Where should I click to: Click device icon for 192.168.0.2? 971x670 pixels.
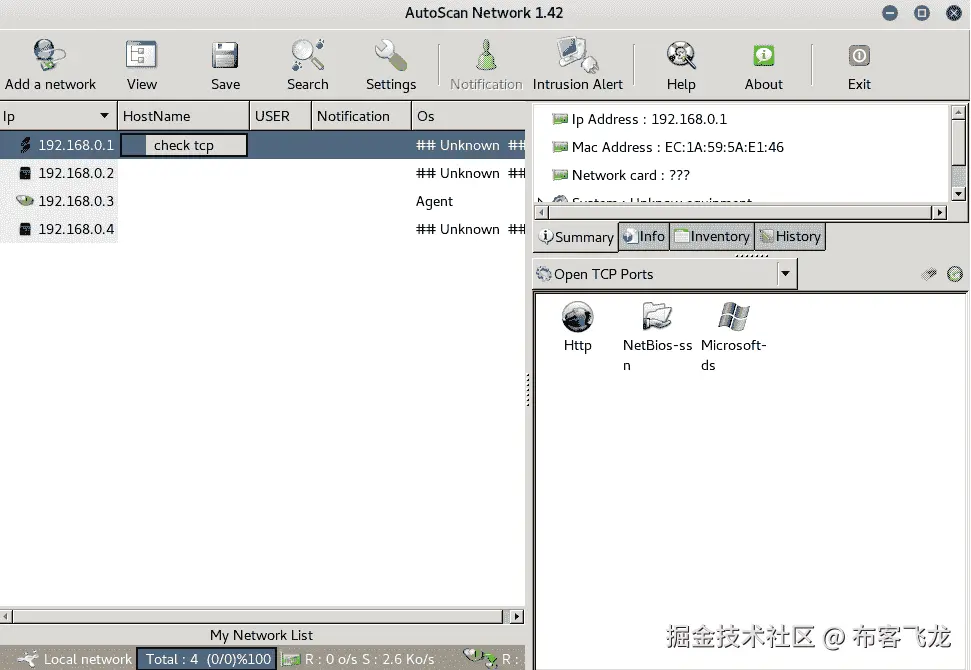point(25,173)
